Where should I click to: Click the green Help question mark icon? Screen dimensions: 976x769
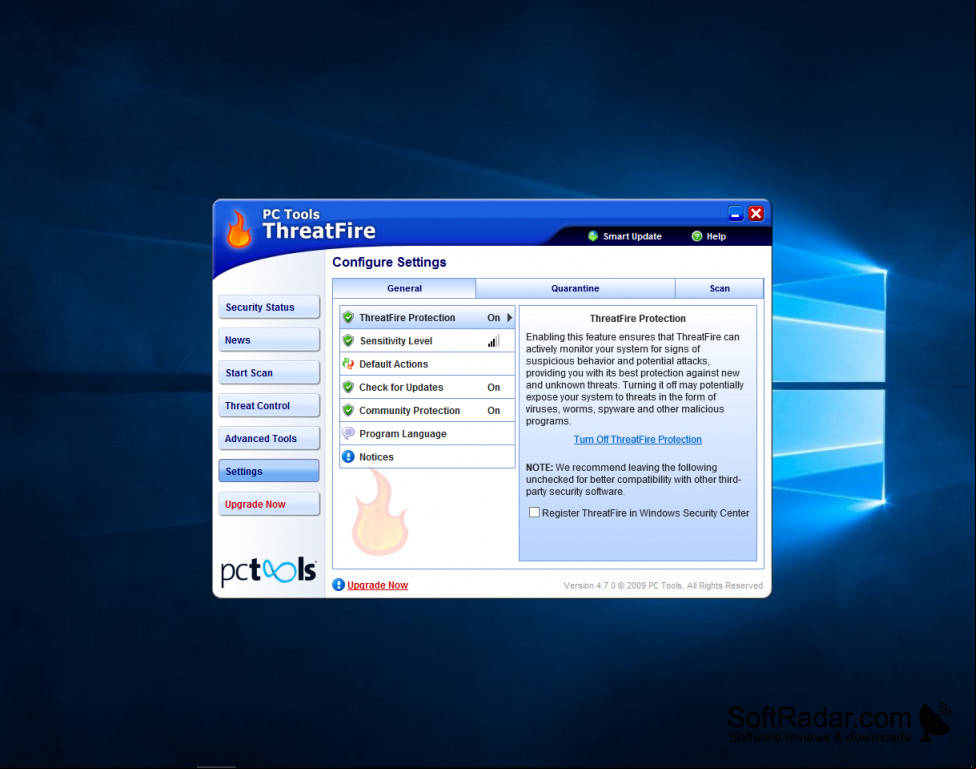tap(697, 236)
